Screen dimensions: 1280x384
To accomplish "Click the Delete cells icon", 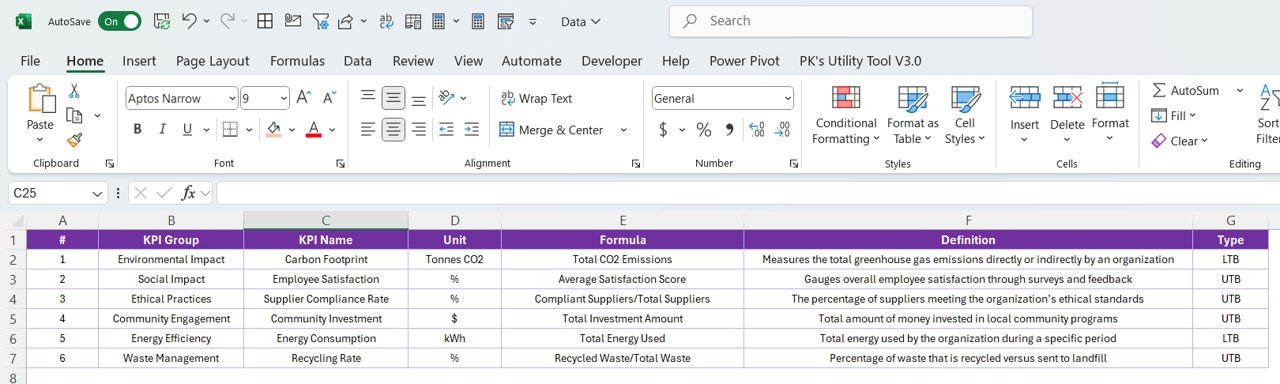I will tap(1067, 98).
